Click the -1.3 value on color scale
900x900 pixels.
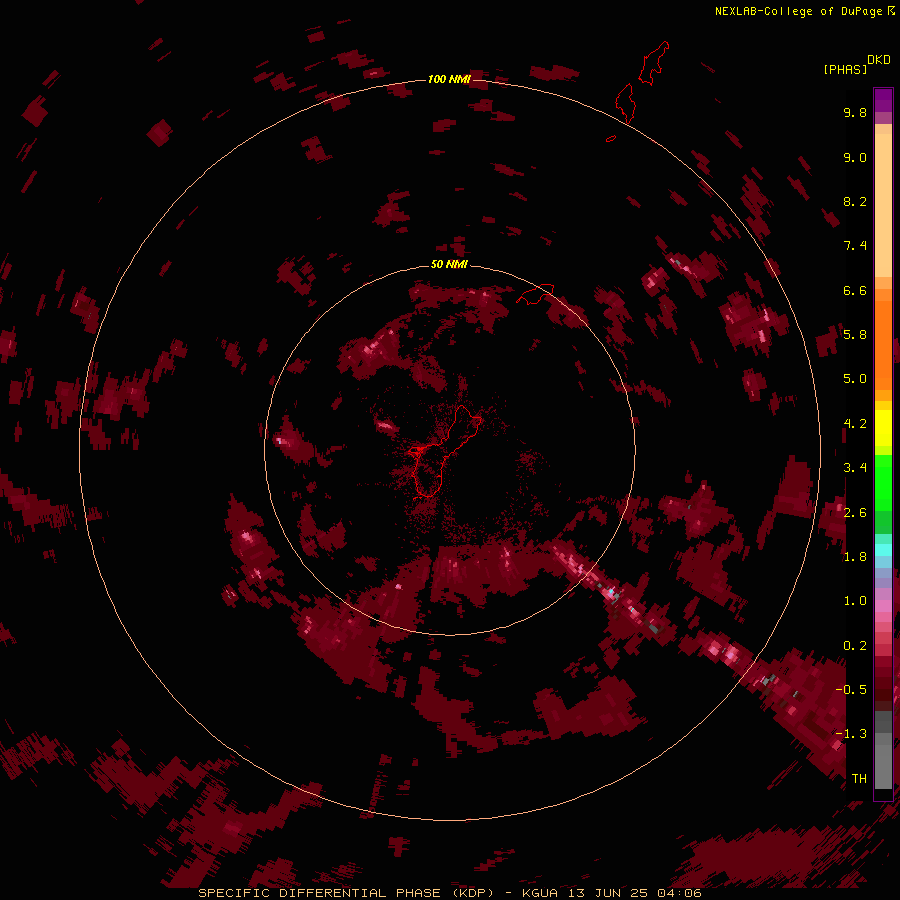(851, 734)
